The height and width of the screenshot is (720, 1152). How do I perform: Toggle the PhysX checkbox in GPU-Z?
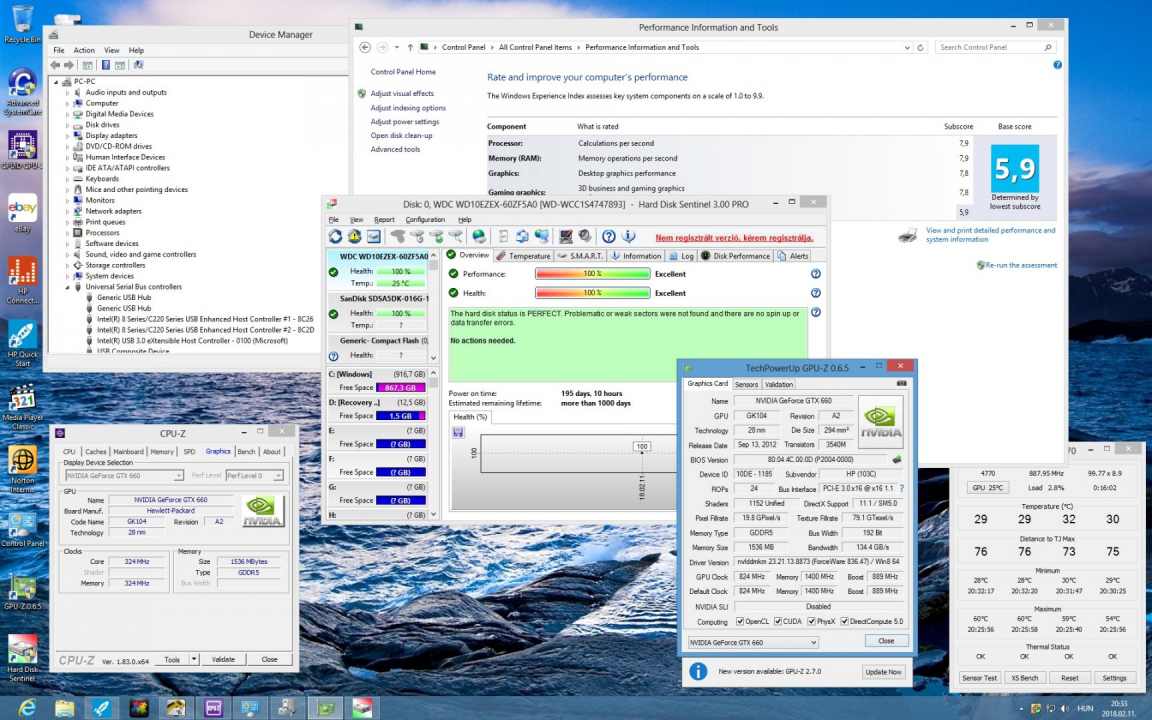811,622
